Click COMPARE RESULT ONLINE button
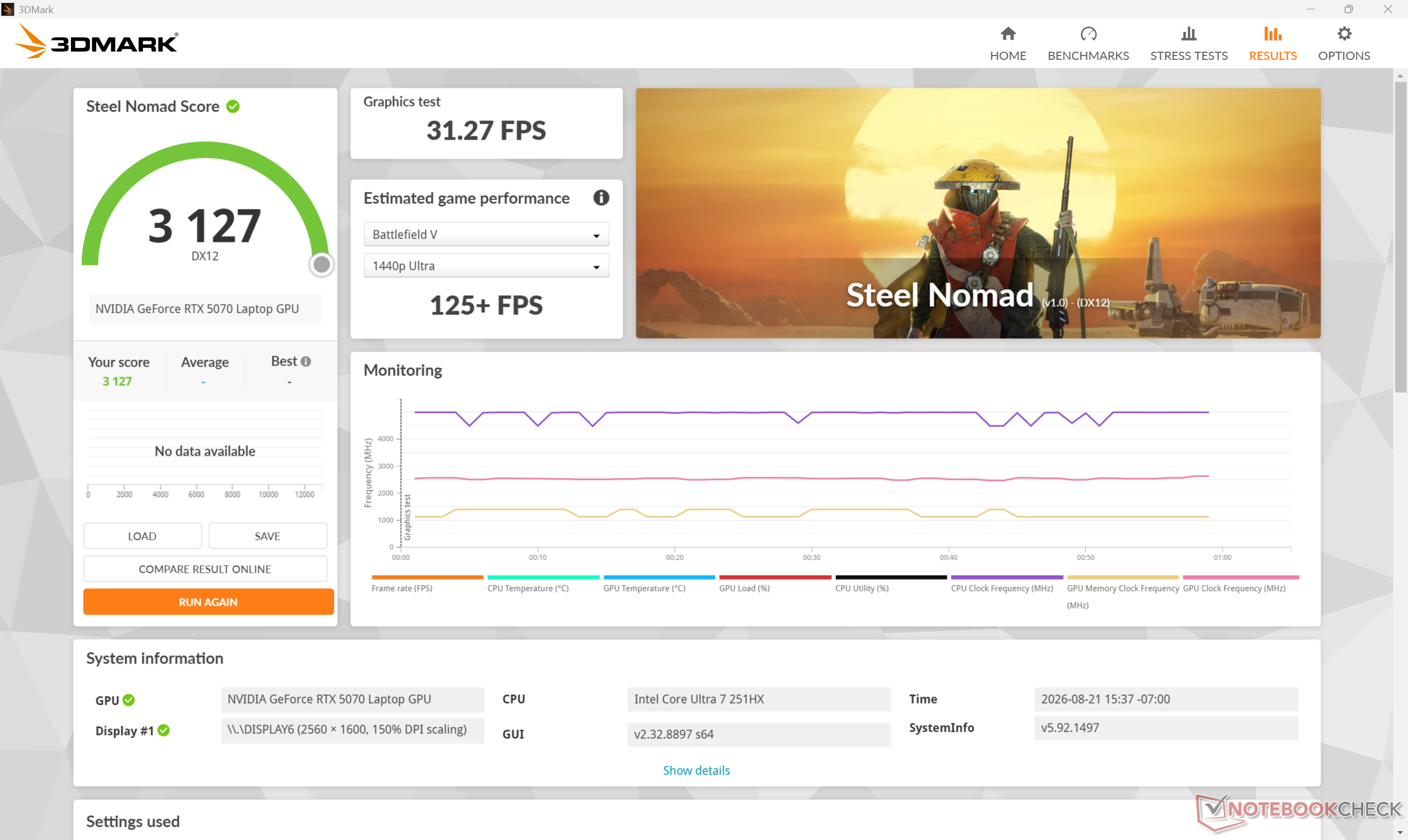This screenshot has height=840, width=1408. click(x=205, y=569)
